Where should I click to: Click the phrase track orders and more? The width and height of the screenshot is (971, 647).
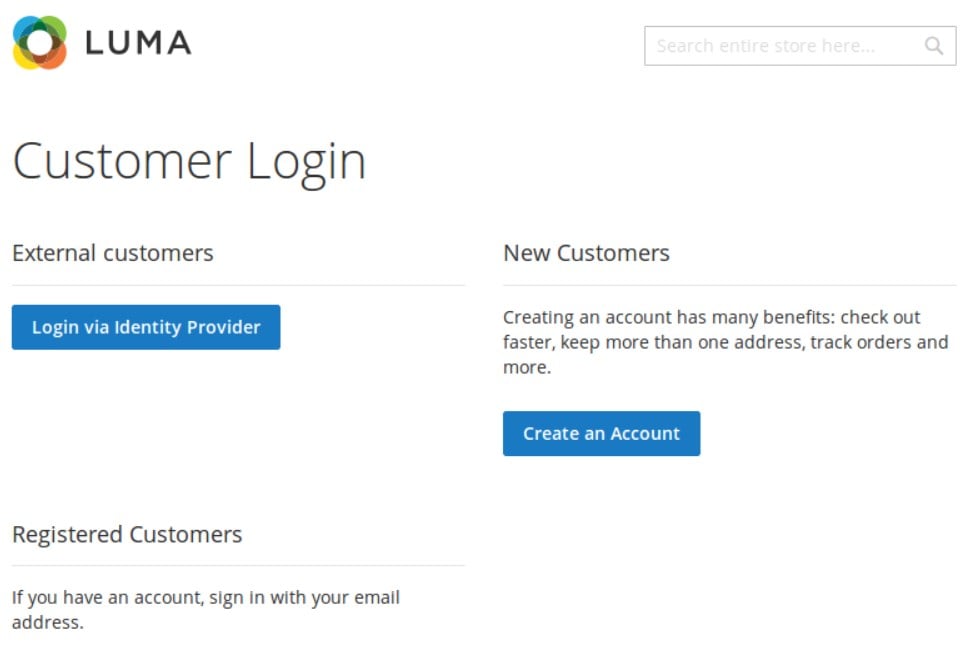[x=726, y=355]
